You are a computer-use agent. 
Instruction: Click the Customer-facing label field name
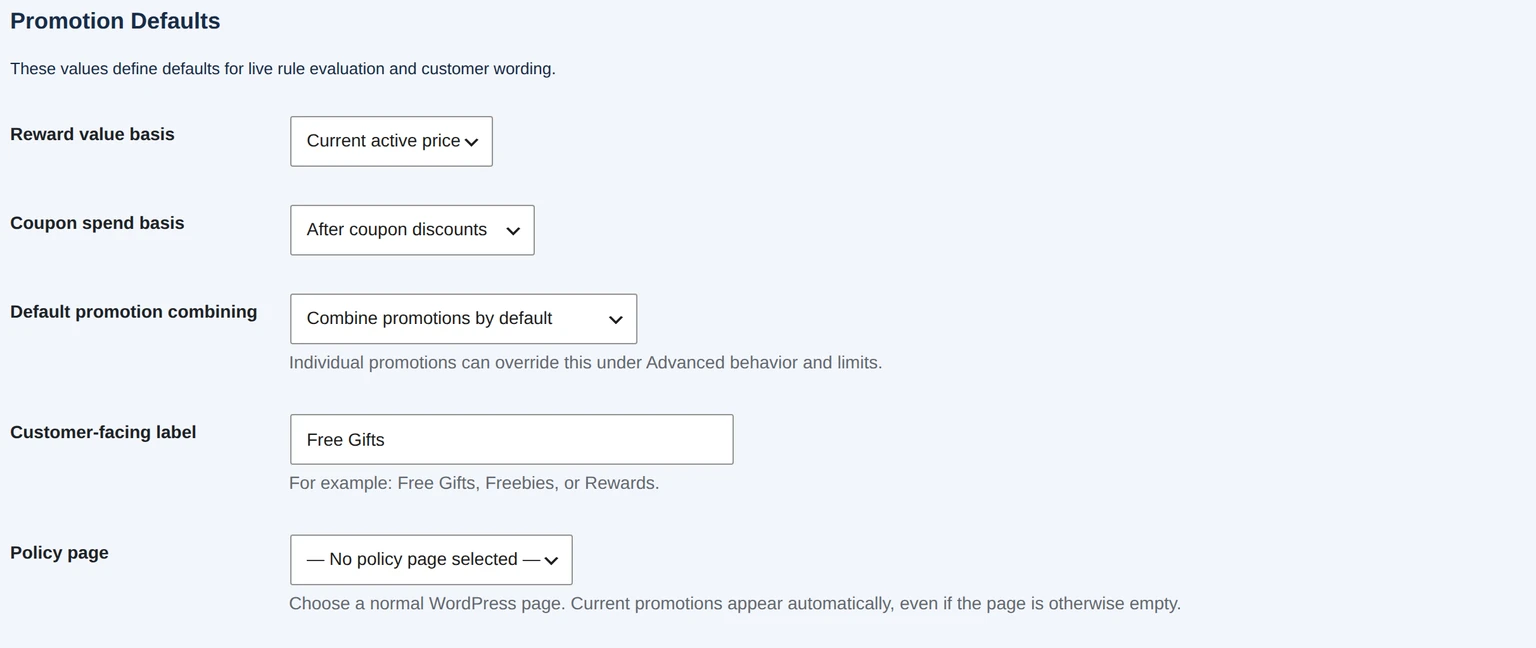103,432
